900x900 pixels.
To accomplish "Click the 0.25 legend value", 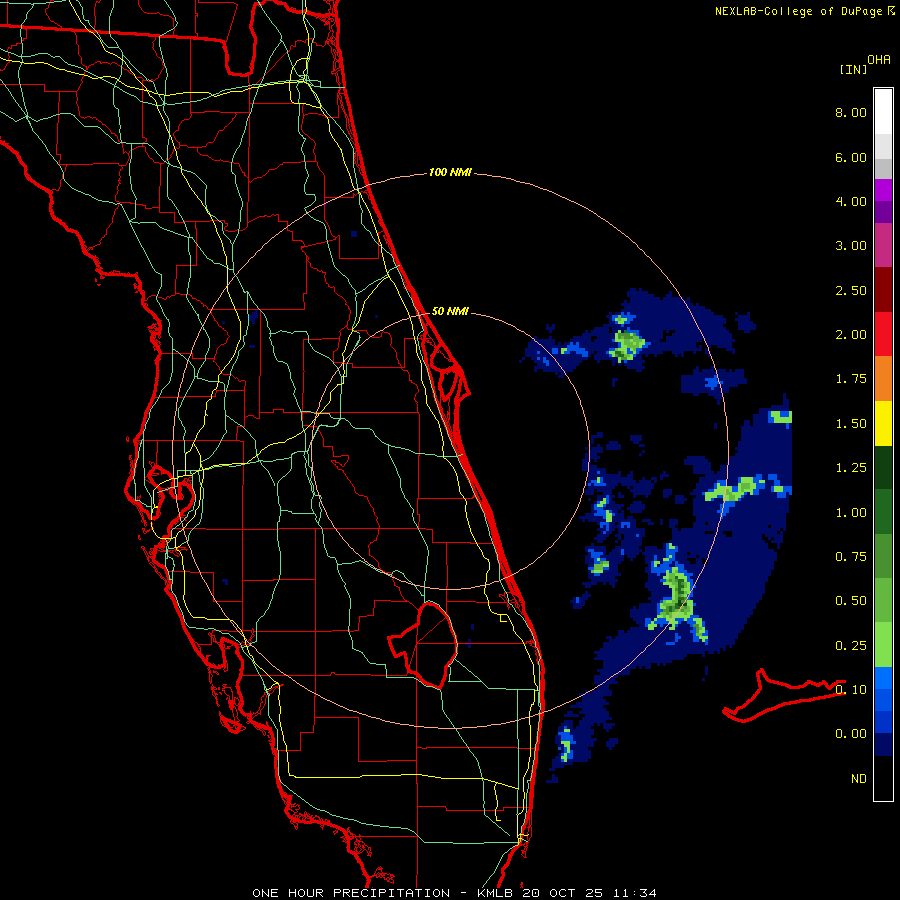I will click(851, 646).
